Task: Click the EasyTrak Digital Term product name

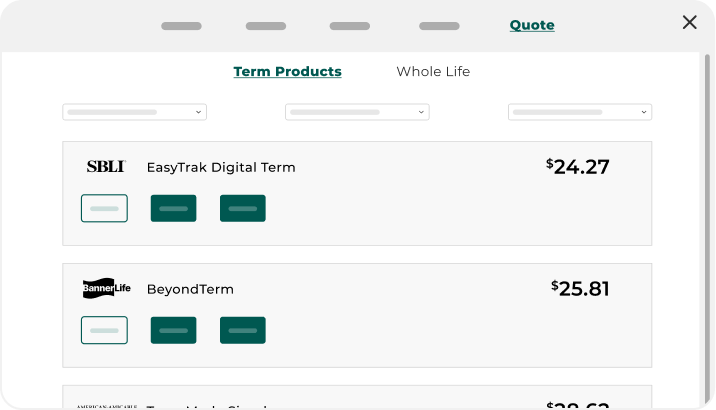Action: point(221,167)
